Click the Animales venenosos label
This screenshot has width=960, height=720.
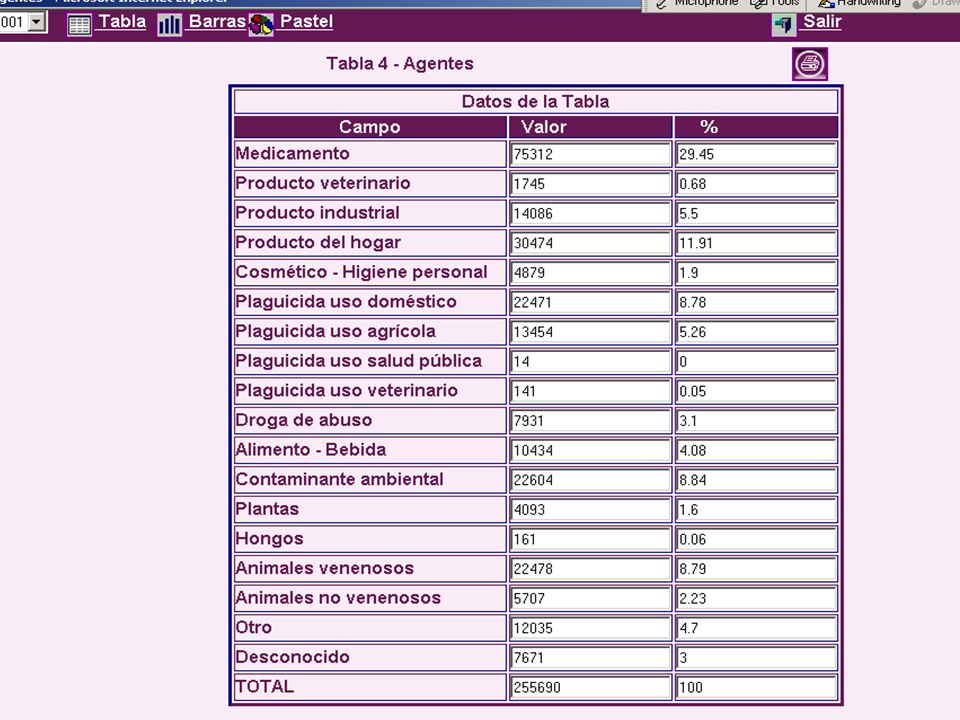click(325, 568)
